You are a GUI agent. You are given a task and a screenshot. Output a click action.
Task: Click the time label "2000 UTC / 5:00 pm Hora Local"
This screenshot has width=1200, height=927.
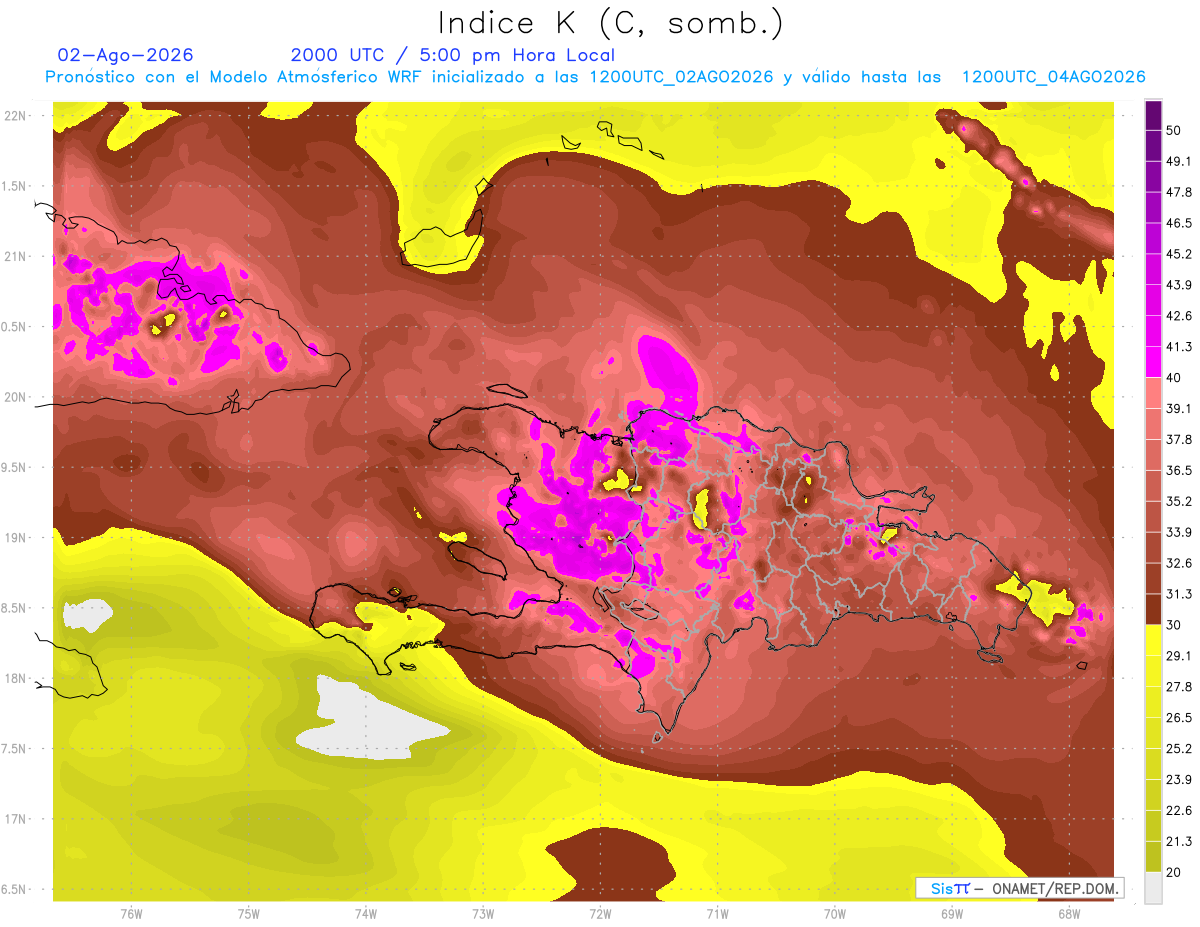[453, 55]
